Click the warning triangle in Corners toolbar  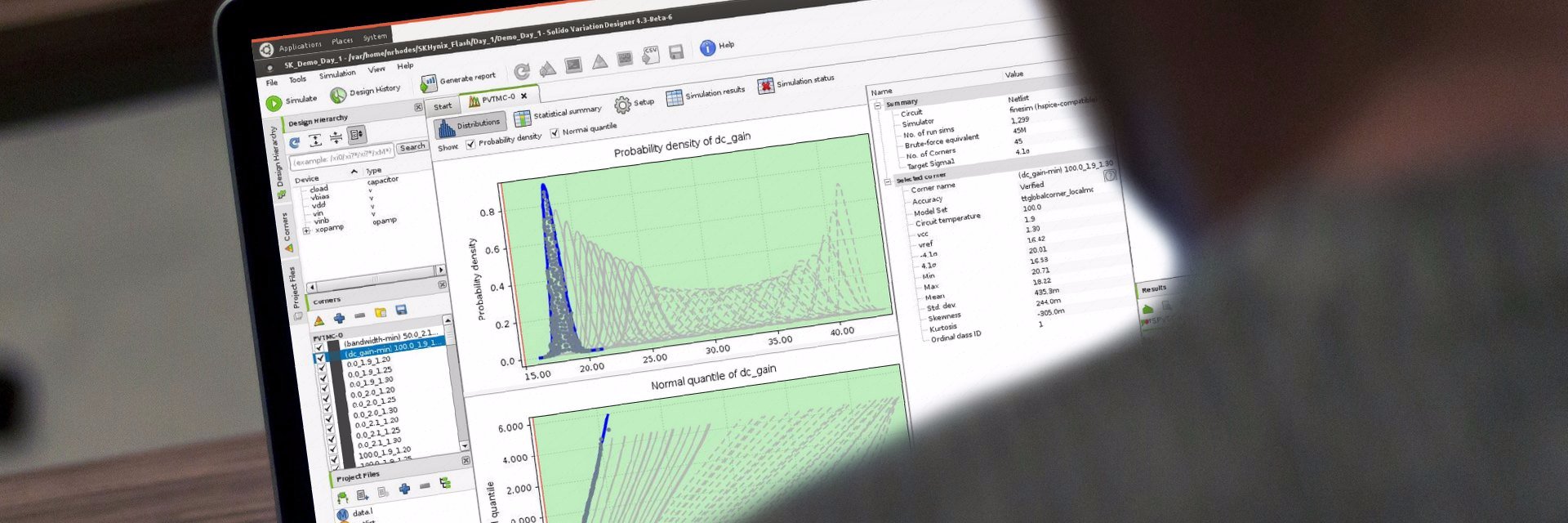(x=319, y=320)
